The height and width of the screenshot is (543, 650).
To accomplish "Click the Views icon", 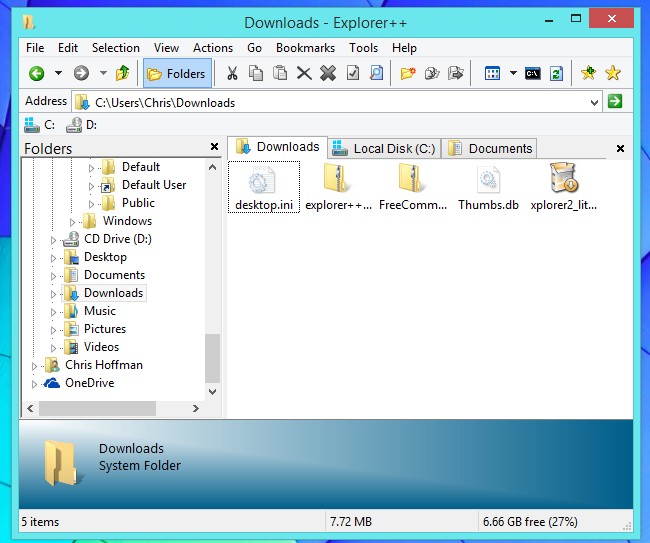I will (492, 73).
